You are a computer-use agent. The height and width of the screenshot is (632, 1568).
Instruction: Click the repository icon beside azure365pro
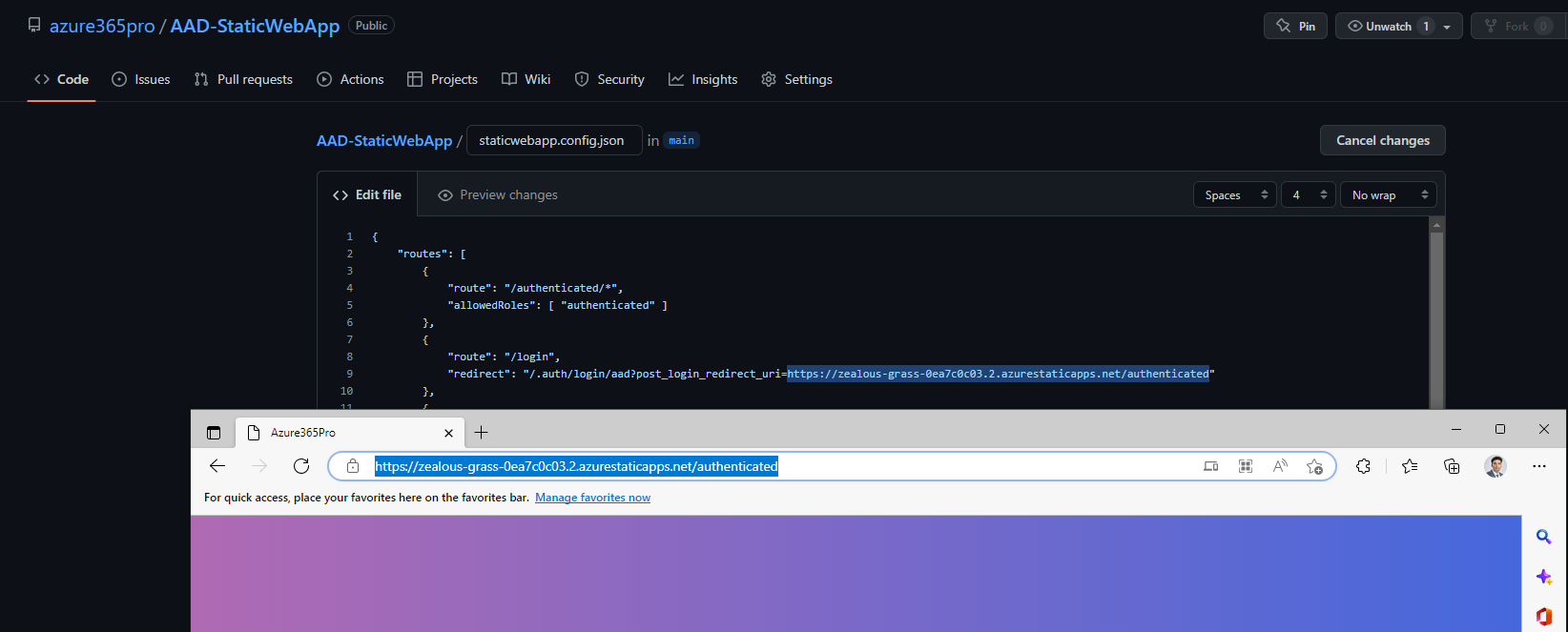(x=34, y=26)
